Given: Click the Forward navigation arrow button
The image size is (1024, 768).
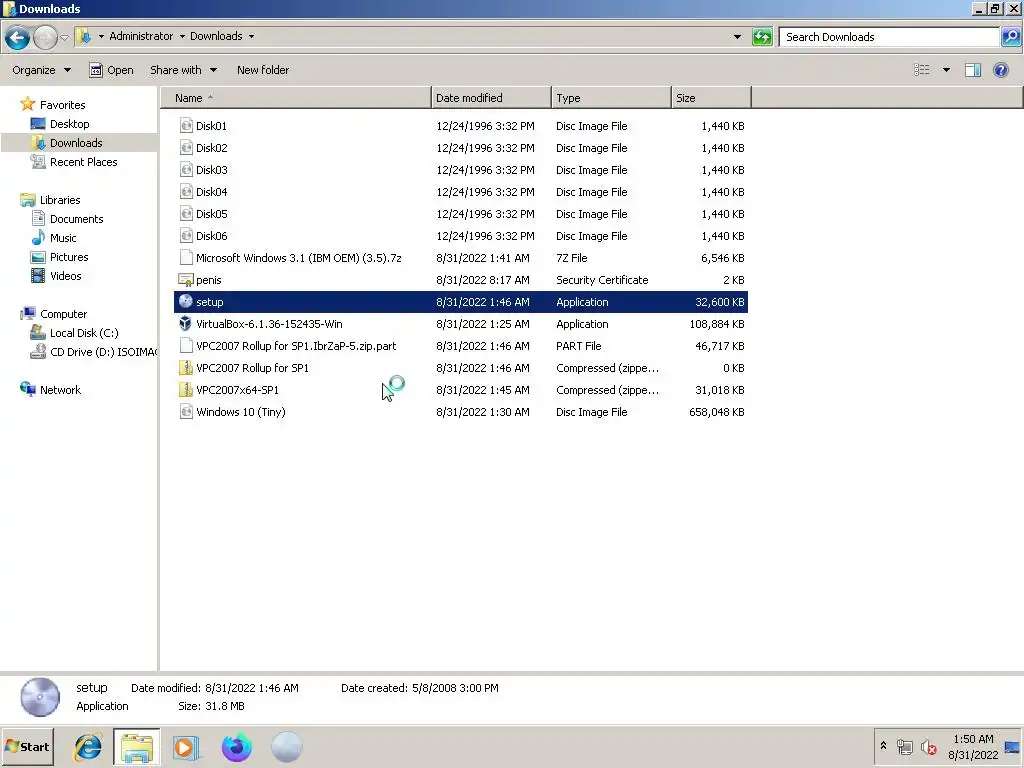Looking at the screenshot, I should 45,37.
